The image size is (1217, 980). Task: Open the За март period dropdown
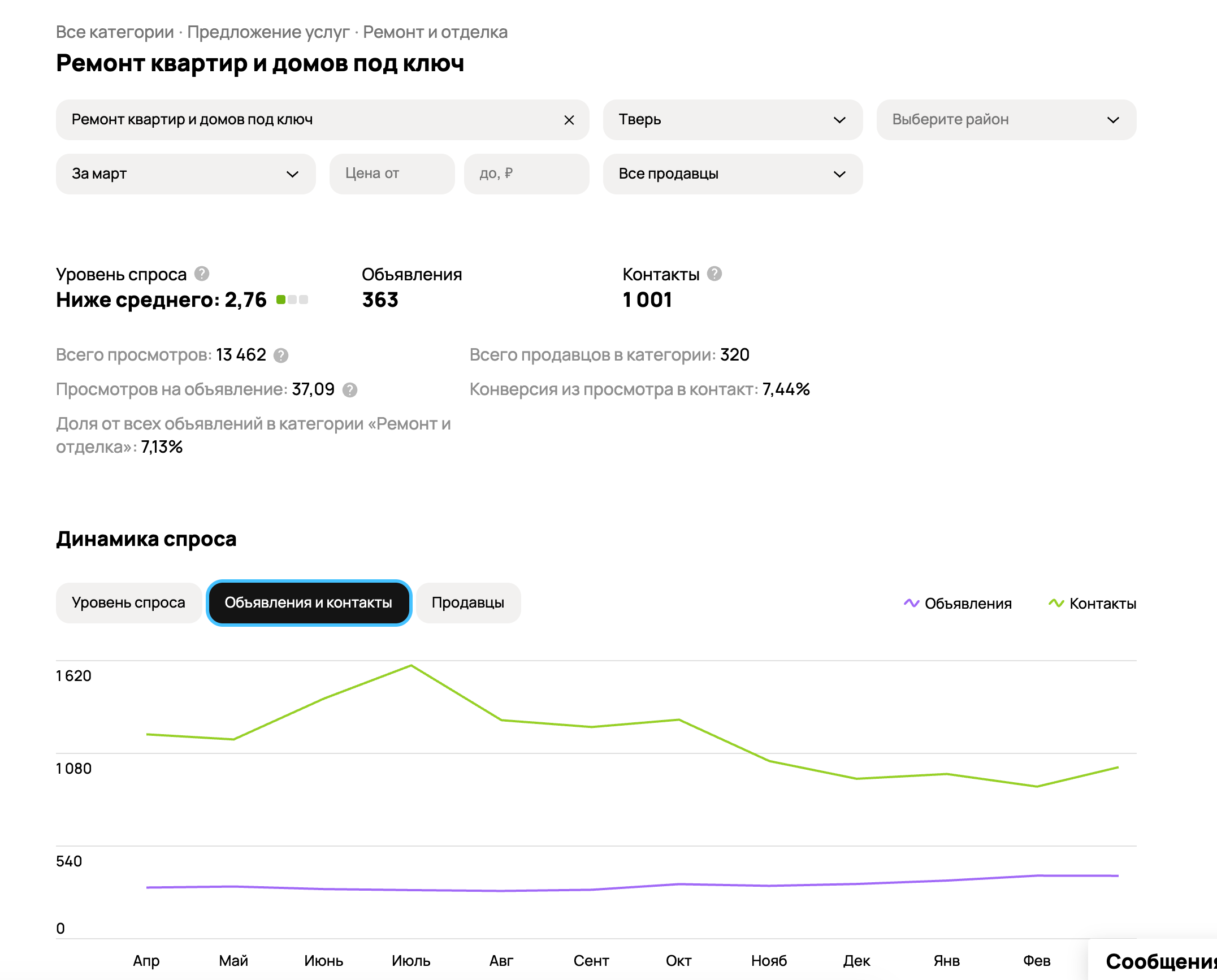point(185,174)
